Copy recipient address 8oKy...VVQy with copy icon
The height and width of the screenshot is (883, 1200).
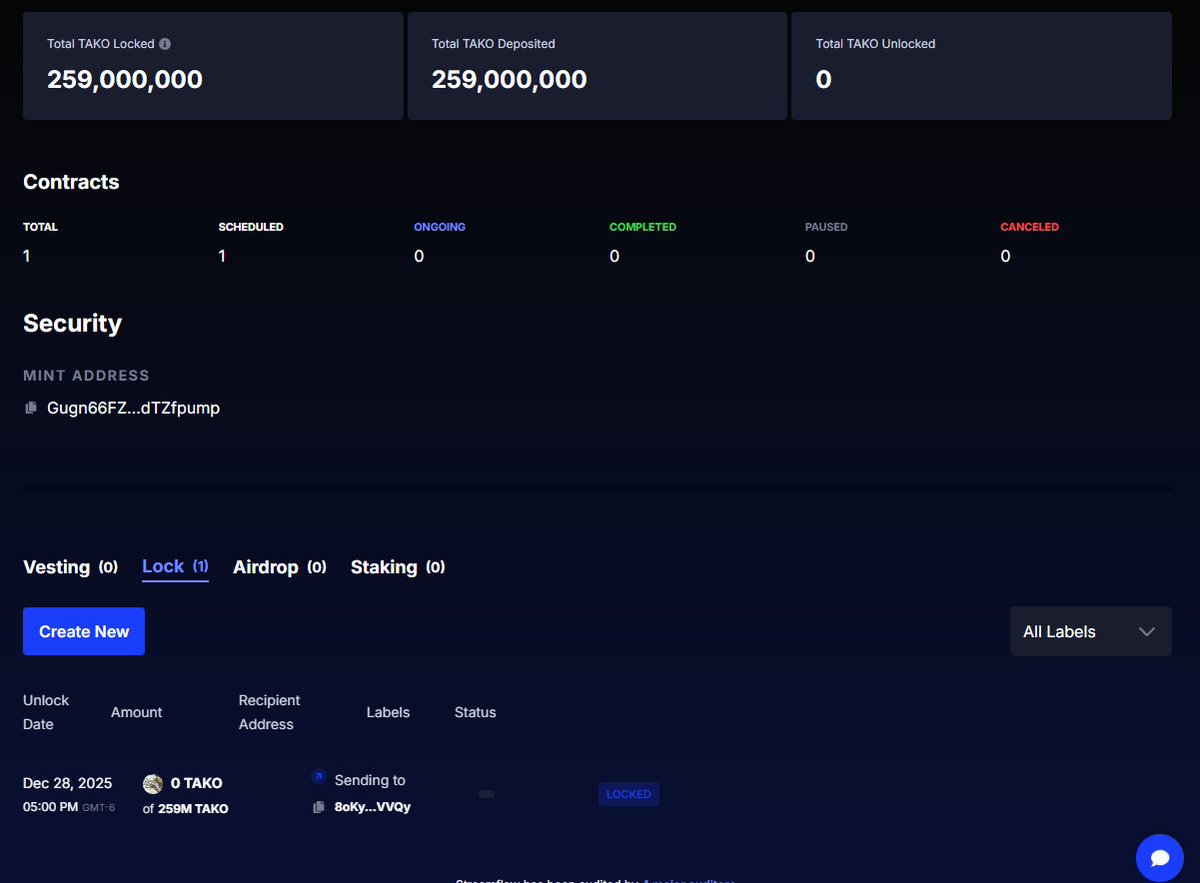(x=318, y=806)
